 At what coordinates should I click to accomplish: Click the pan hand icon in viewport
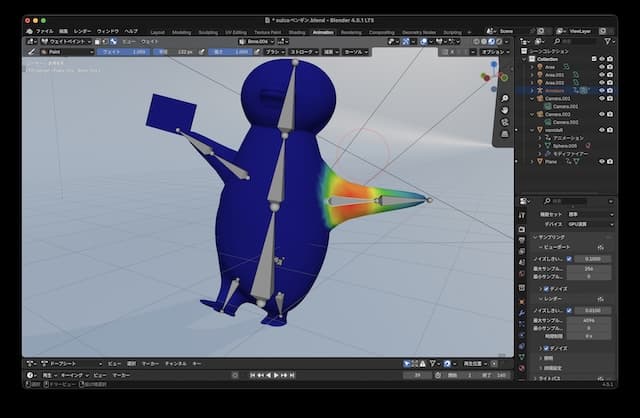coord(506,110)
